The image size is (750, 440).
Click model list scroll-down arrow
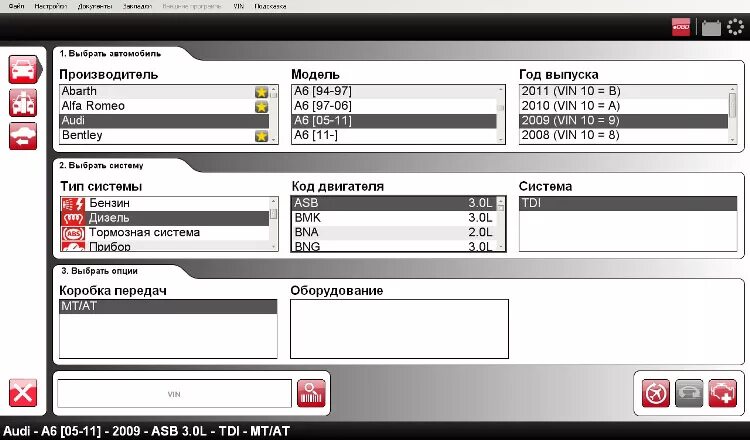tap(501, 140)
